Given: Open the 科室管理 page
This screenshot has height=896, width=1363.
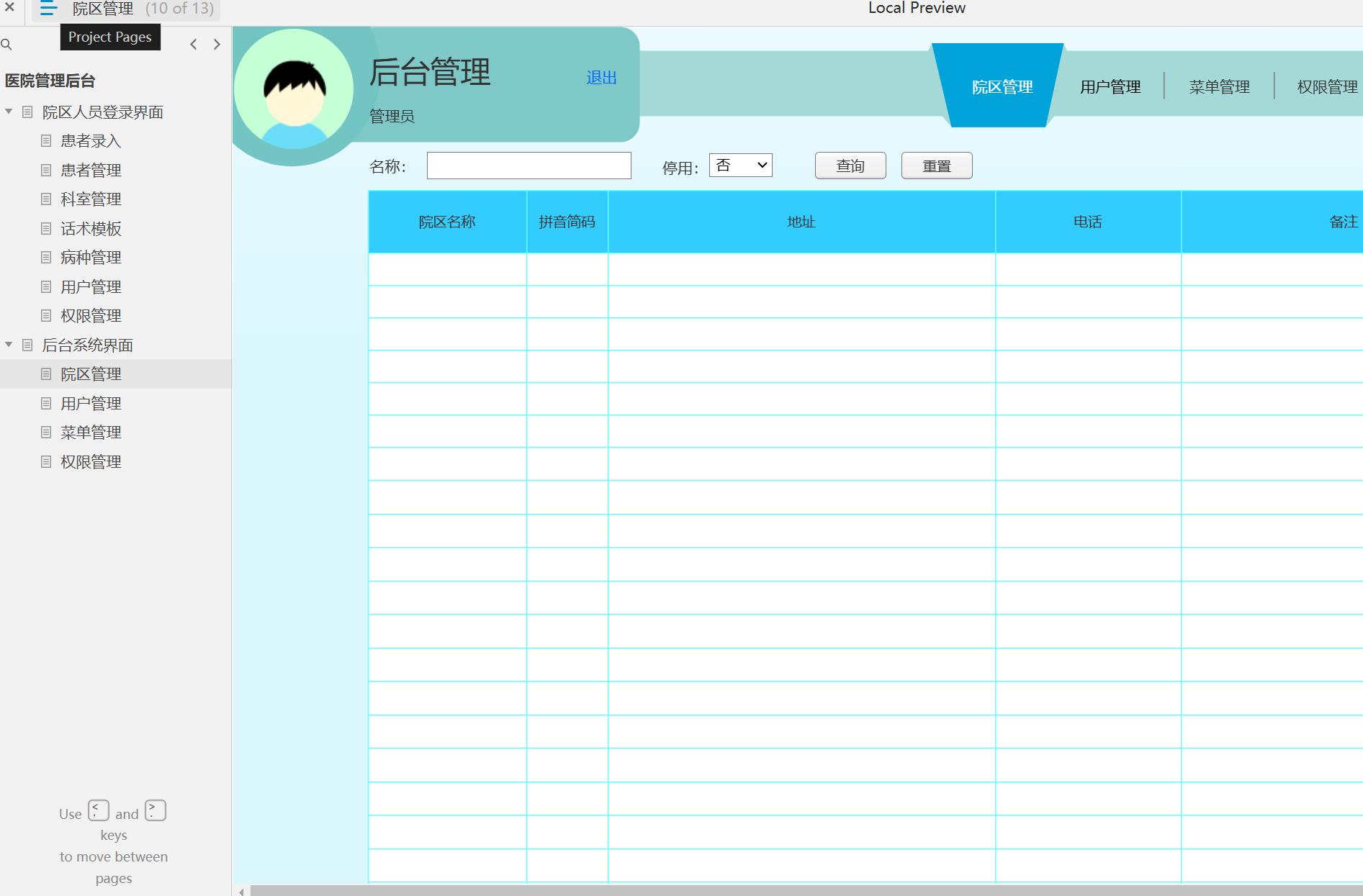Looking at the screenshot, I should 91,199.
